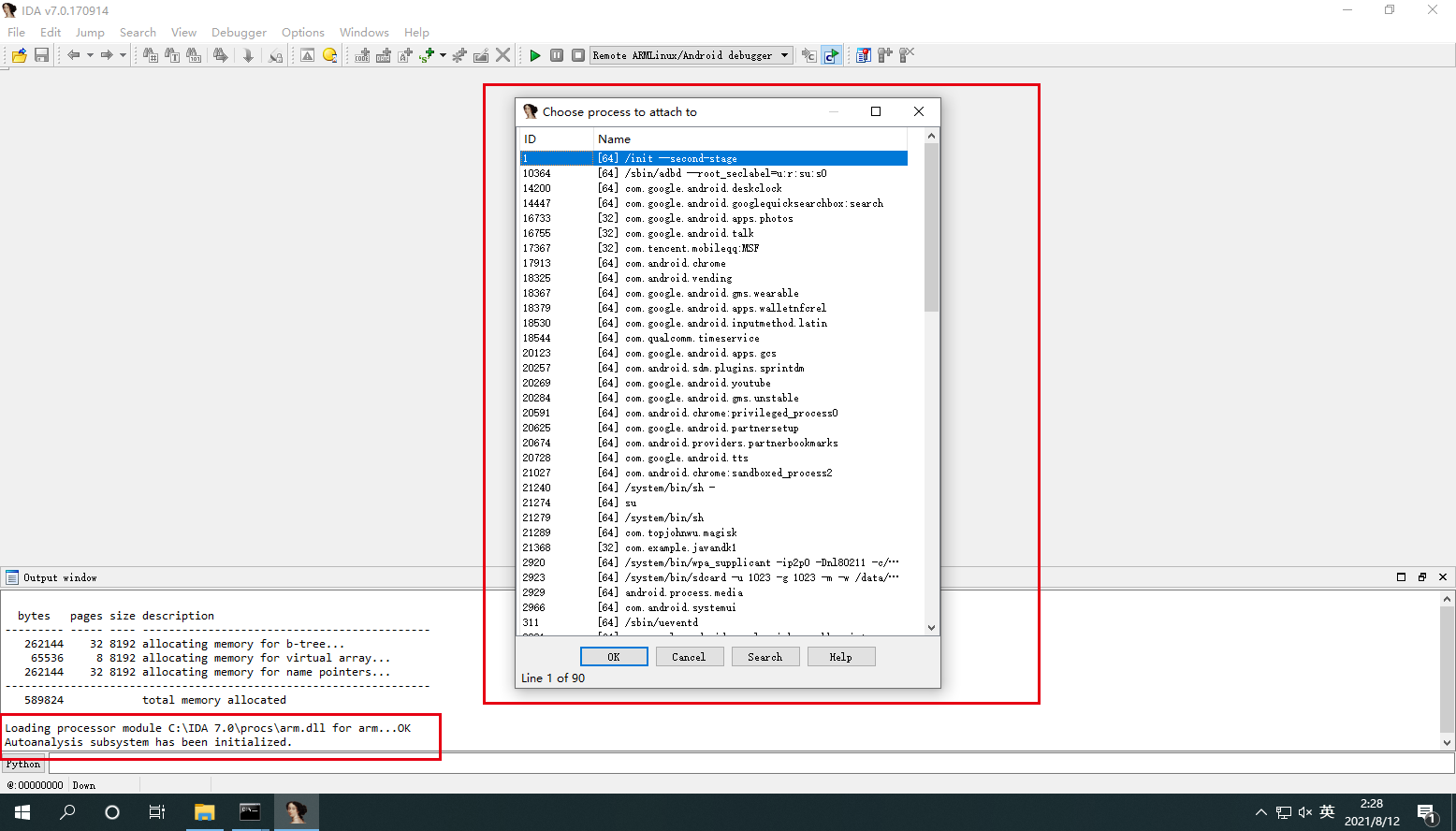Click the add watch/tracing plus icon
Image resolution: width=1456 pixels, height=831 pixels.
point(884,55)
